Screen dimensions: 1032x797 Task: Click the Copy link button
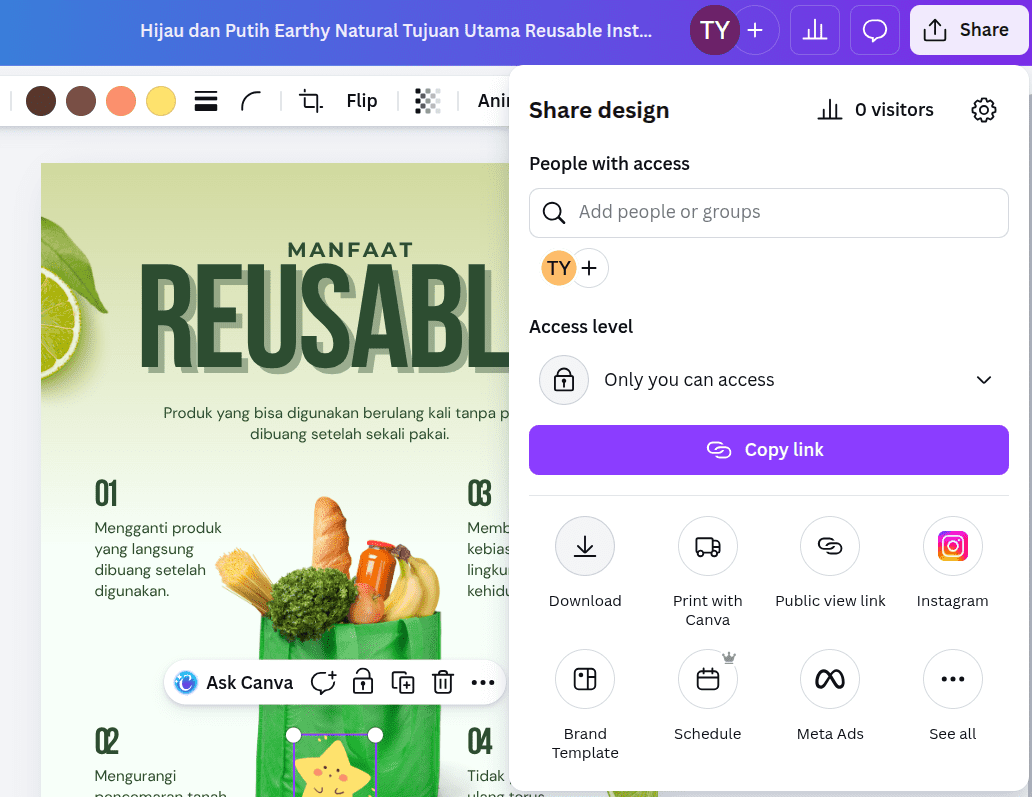tap(768, 450)
